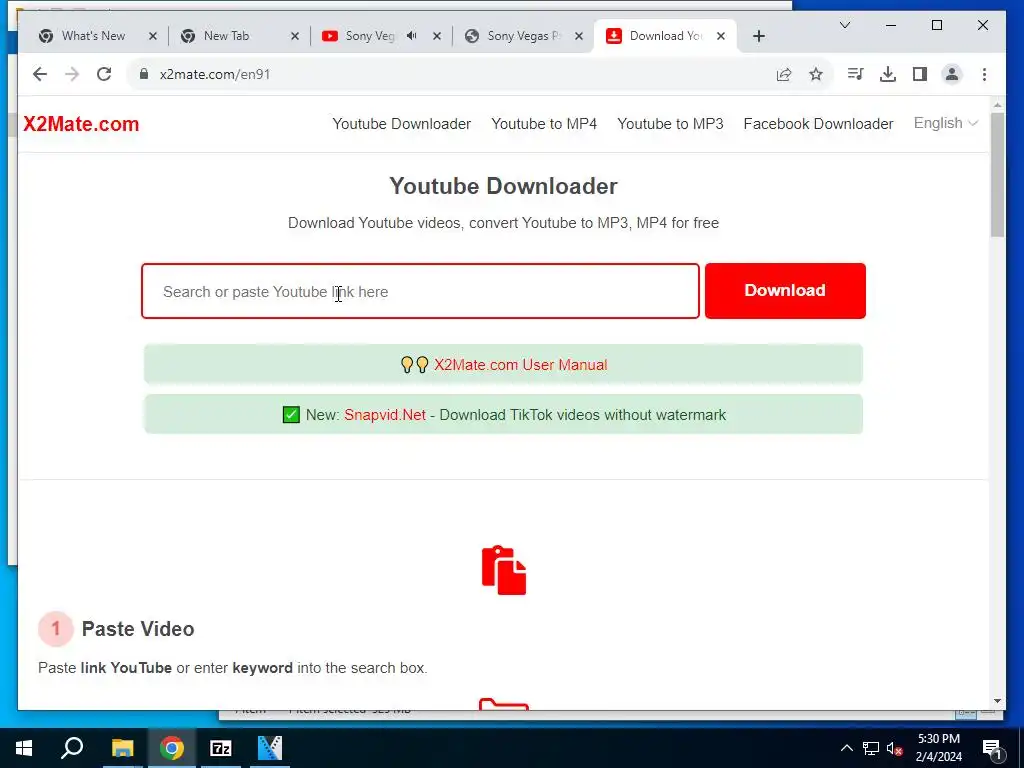The height and width of the screenshot is (768, 1024).
Task: Open the media control icon in toolbar
Action: [x=856, y=74]
